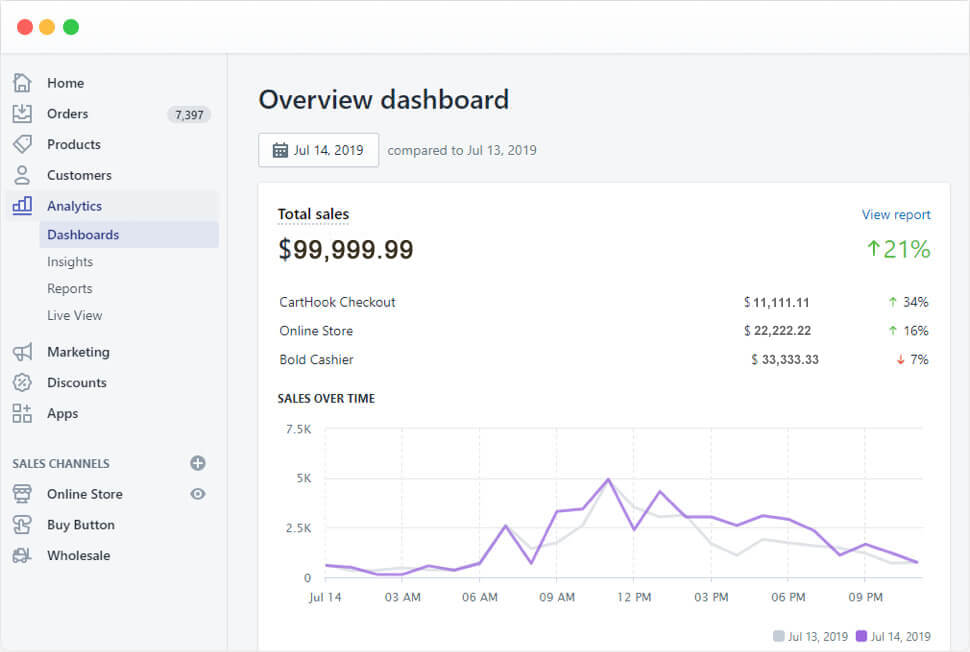Click the Analytics bar chart icon
970x652 pixels.
point(22,205)
